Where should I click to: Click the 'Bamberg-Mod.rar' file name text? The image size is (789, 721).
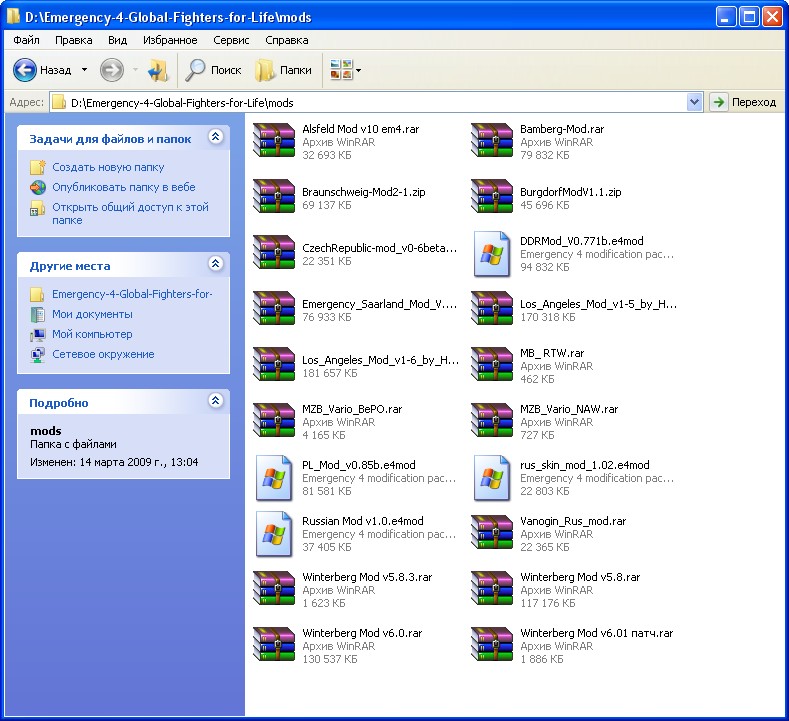click(562, 129)
